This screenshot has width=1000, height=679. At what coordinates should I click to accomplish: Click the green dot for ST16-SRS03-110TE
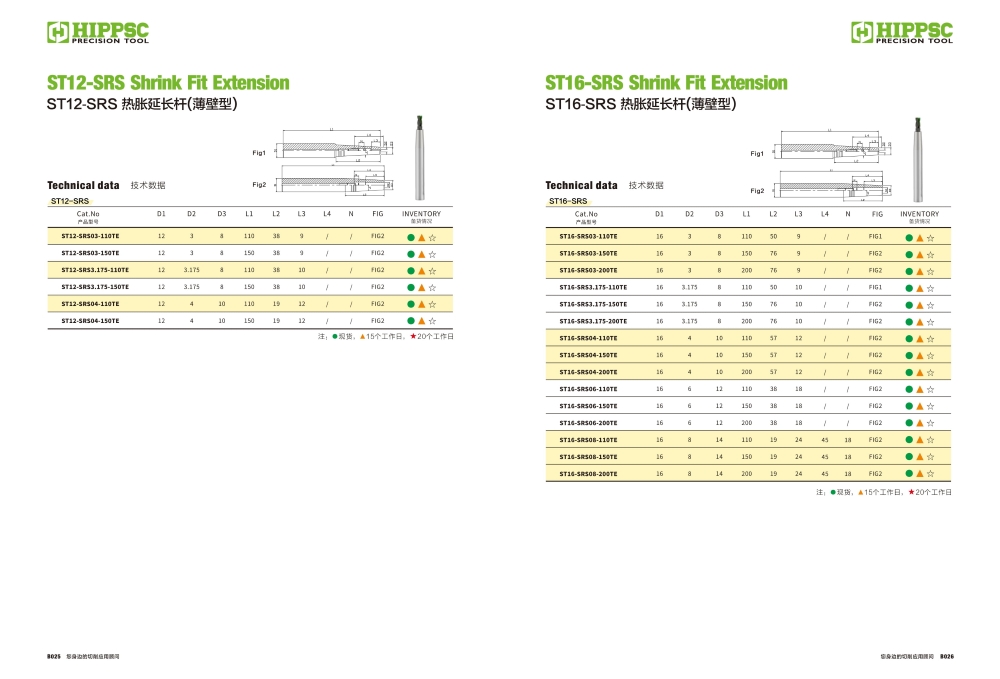click(x=909, y=238)
